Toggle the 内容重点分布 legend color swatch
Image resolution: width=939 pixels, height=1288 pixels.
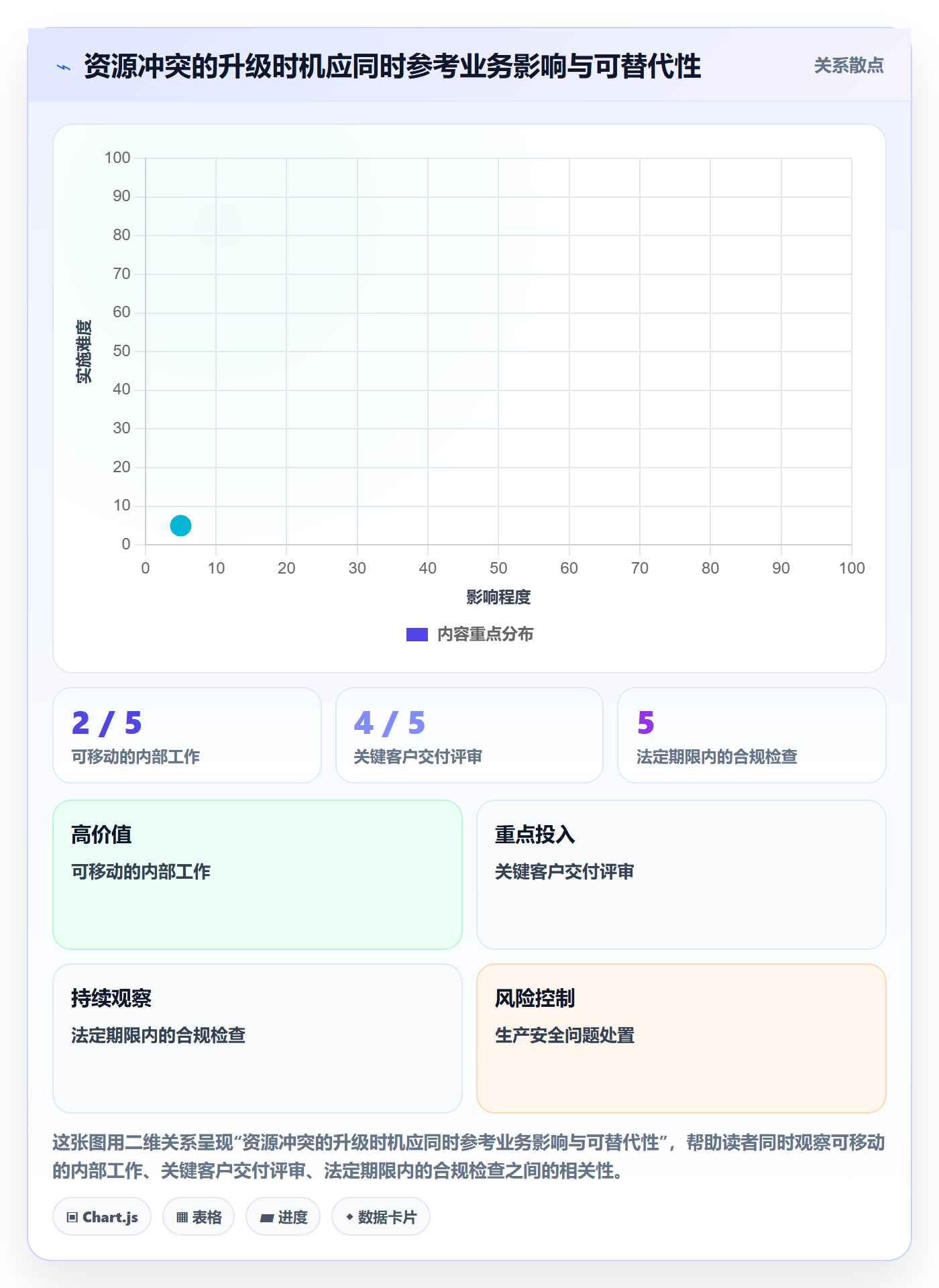(417, 635)
